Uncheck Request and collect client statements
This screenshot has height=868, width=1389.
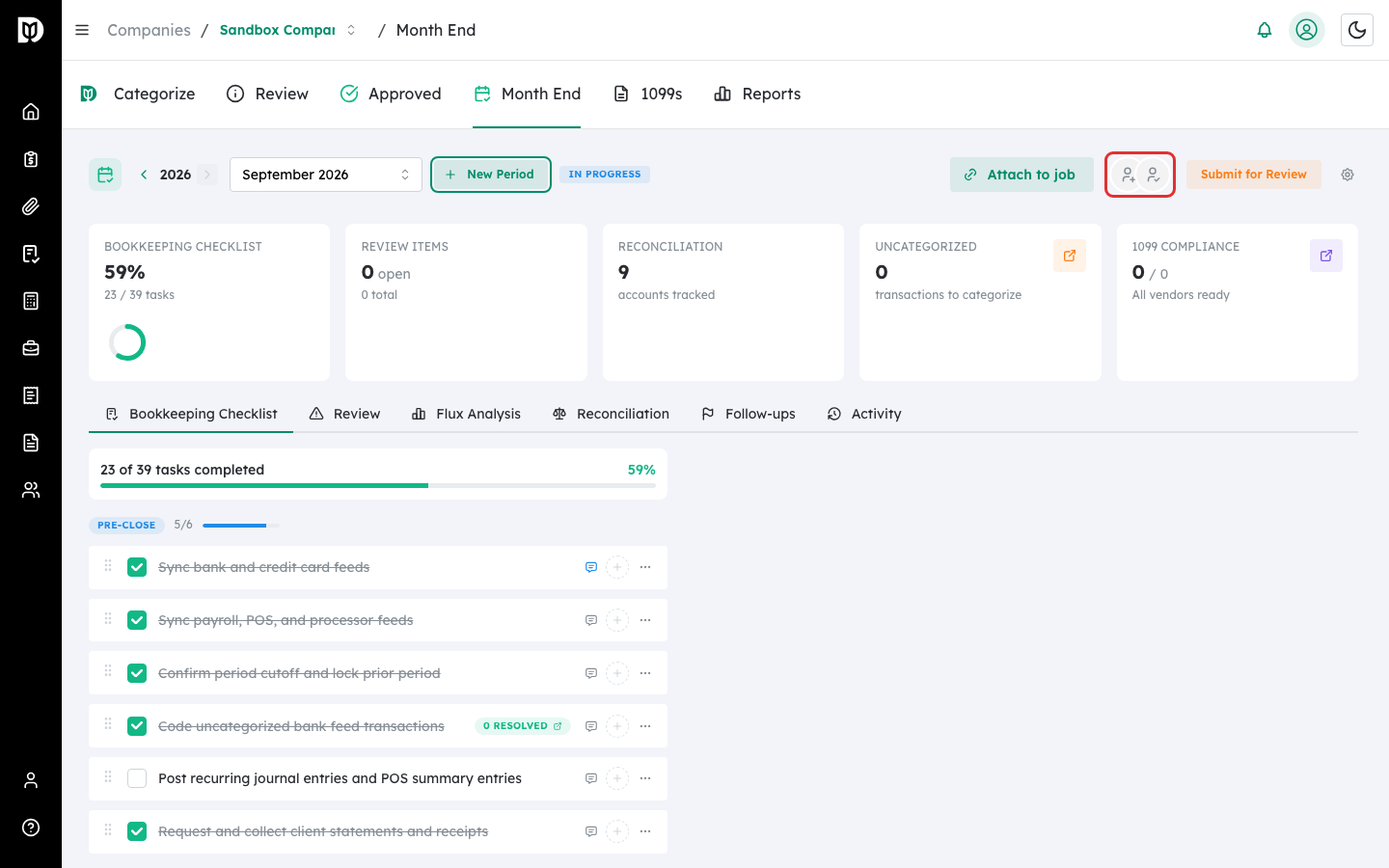click(x=137, y=831)
